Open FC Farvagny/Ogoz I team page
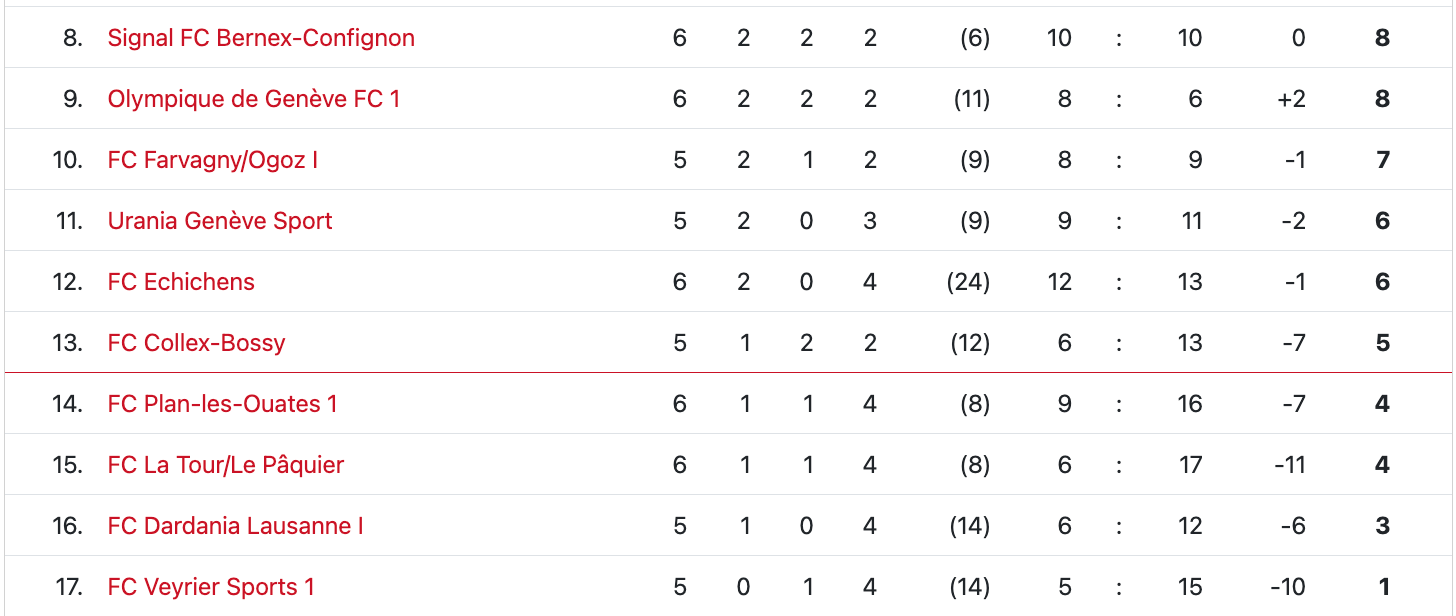The image size is (1456, 616). [213, 160]
